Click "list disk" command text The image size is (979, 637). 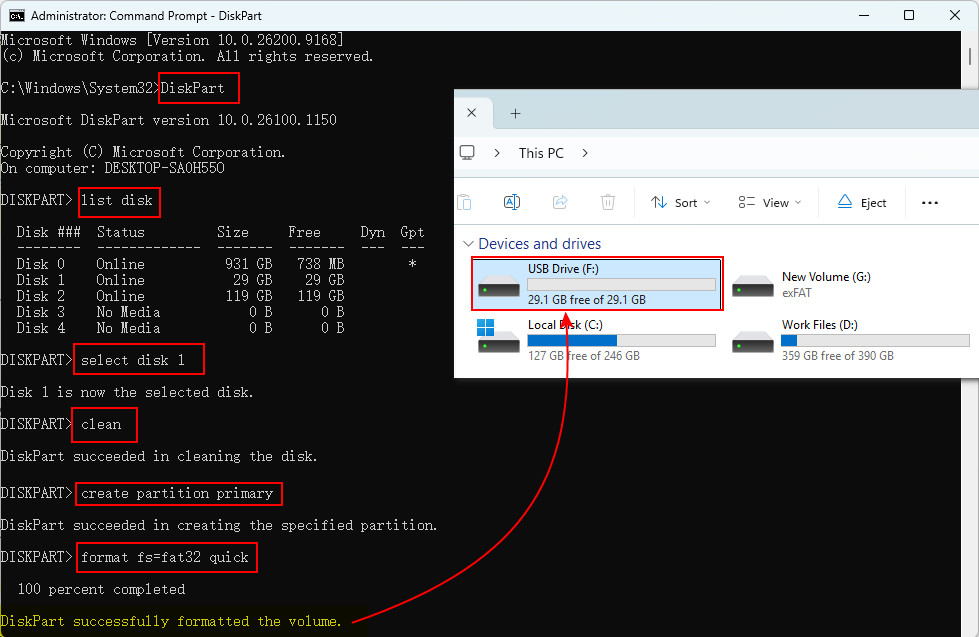(x=117, y=200)
